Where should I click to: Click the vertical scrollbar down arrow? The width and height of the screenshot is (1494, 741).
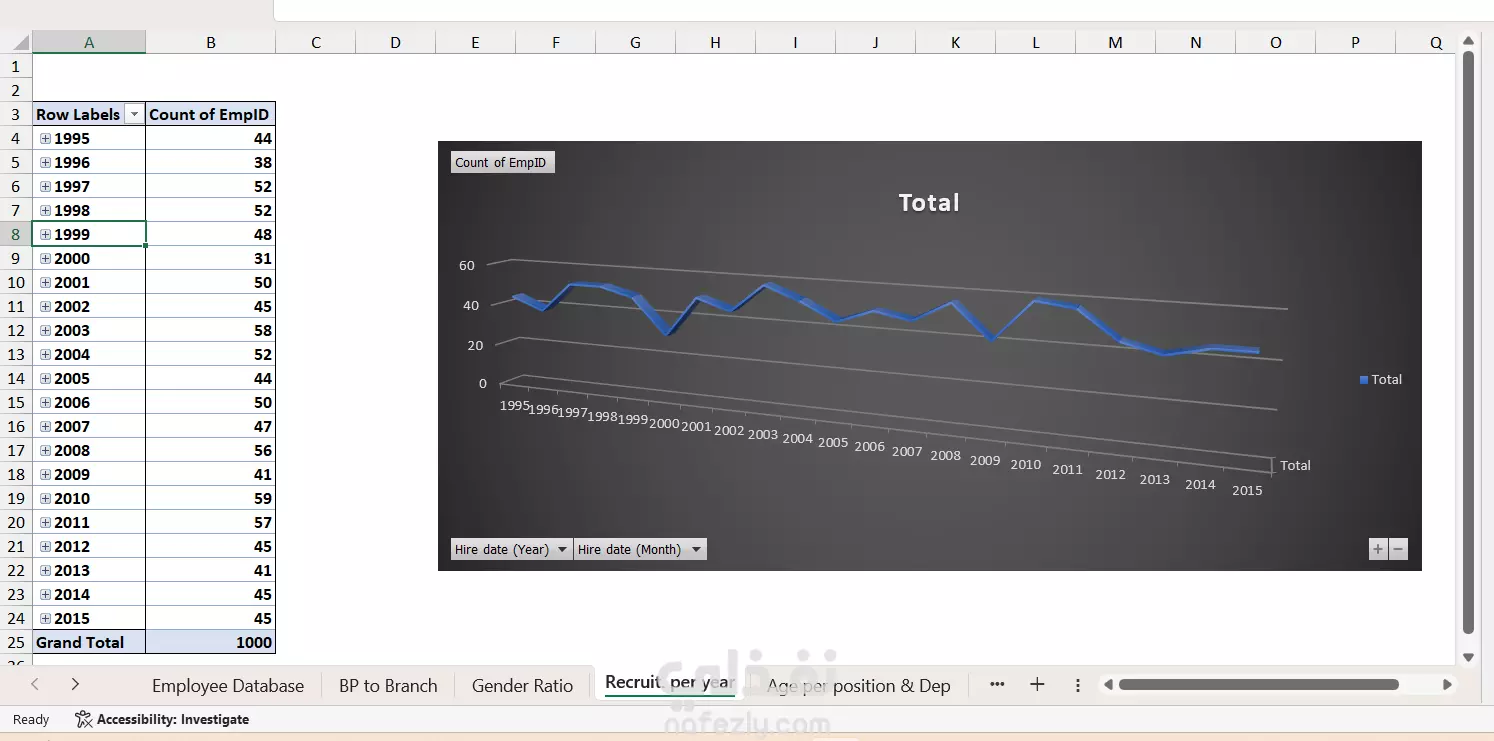pyautogui.click(x=1468, y=657)
